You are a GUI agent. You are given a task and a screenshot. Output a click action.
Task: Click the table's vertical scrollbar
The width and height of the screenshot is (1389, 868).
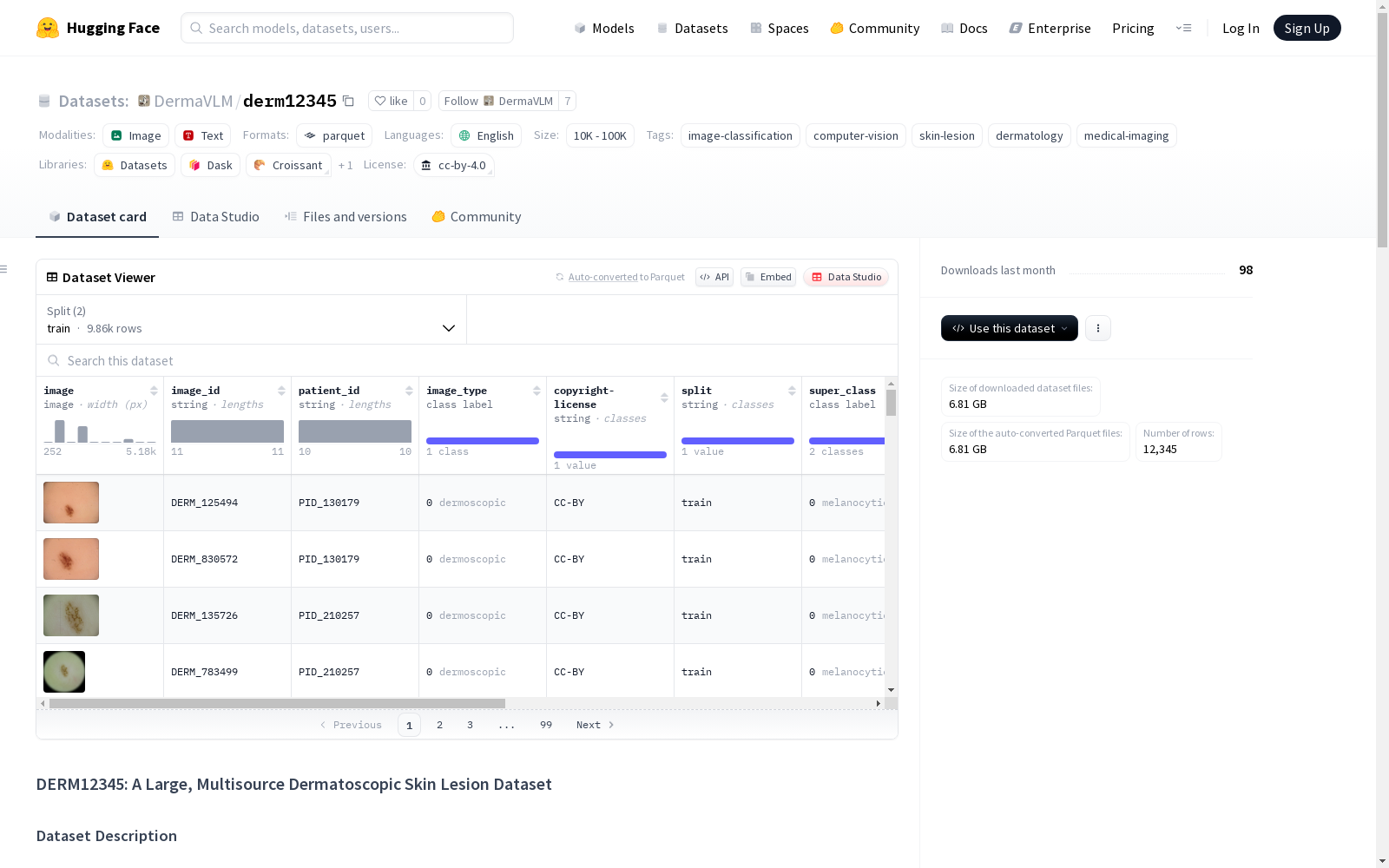(x=891, y=403)
